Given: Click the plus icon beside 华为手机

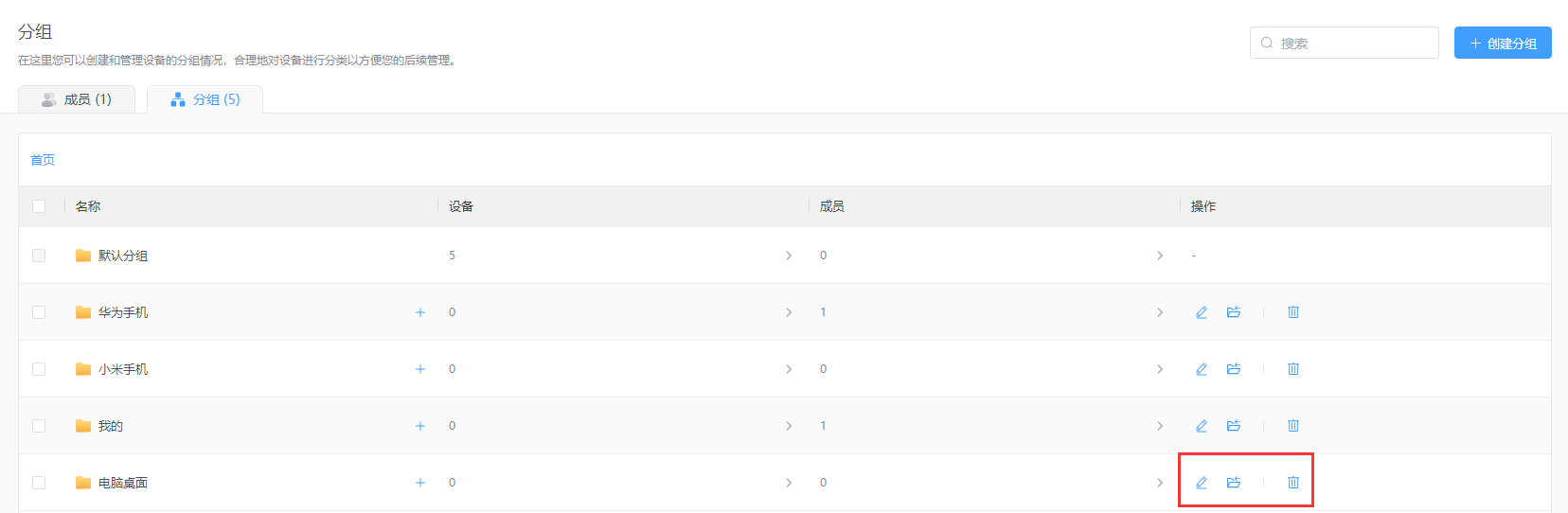Looking at the screenshot, I should (x=420, y=312).
